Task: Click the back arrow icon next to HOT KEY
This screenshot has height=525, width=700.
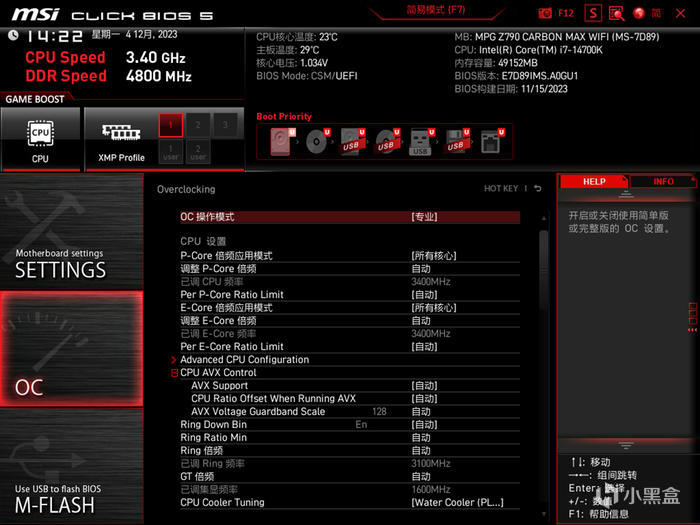Action: pyautogui.click(x=538, y=188)
